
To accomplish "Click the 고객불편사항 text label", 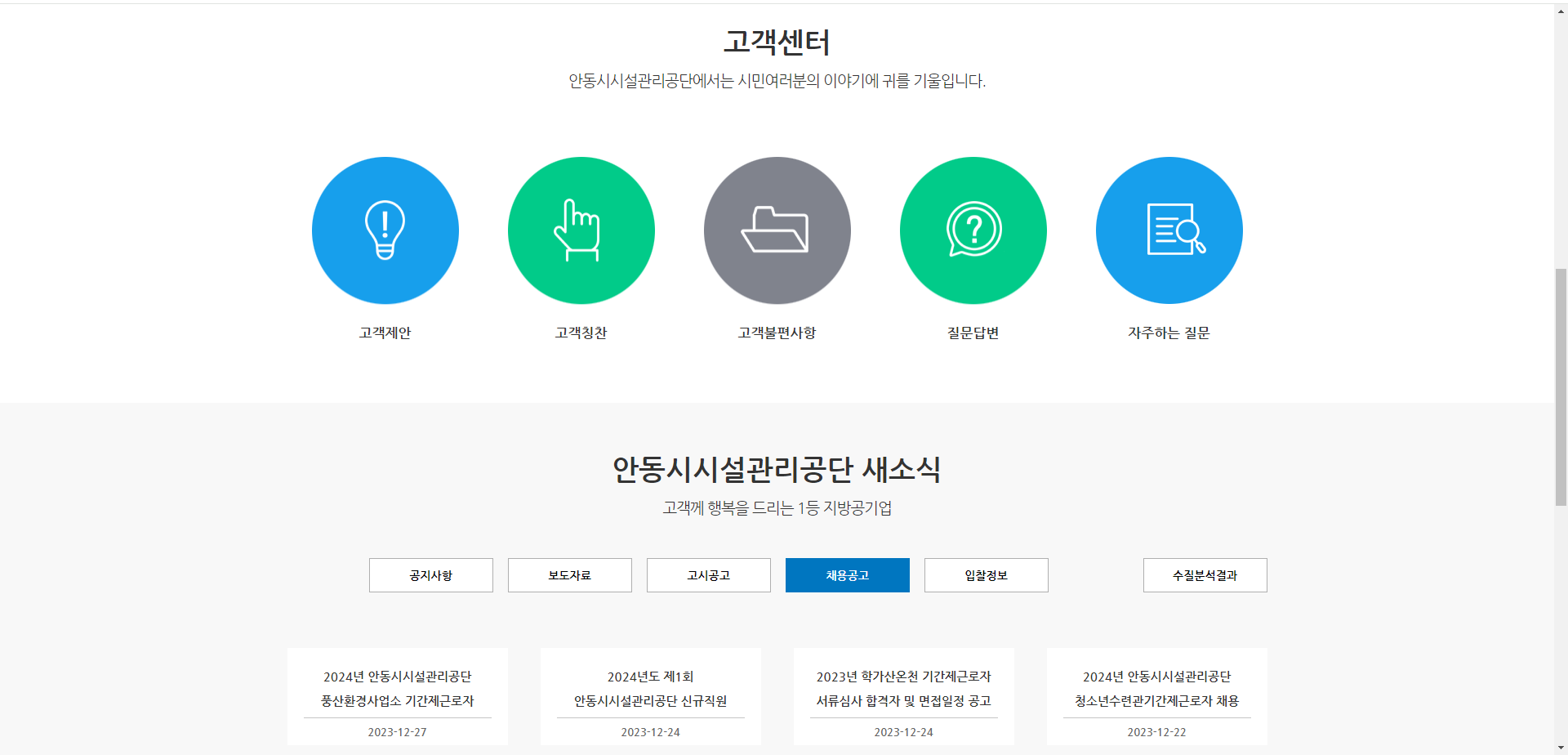I will [x=777, y=333].
